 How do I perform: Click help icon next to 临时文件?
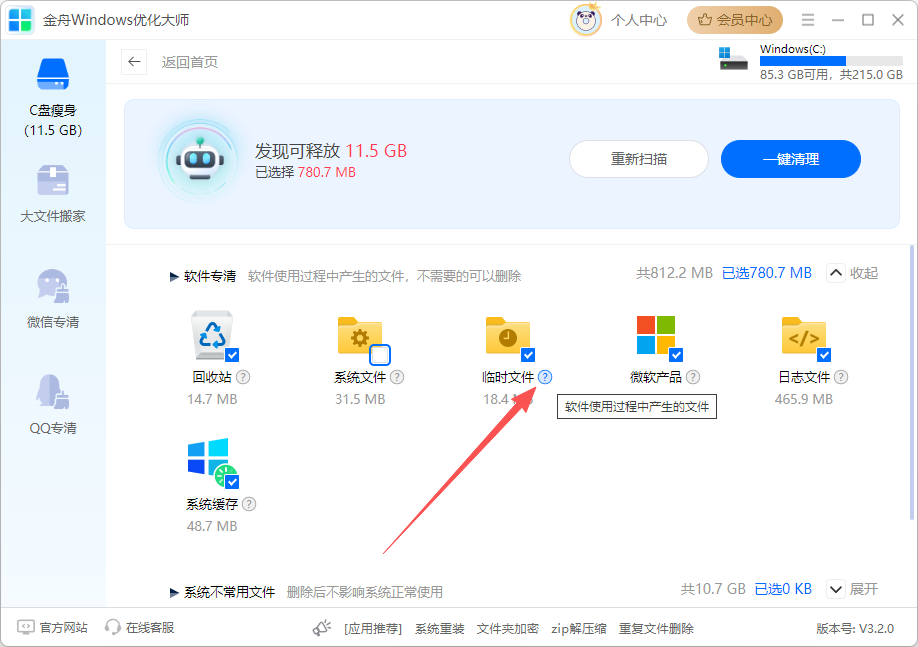click(545, 377)
